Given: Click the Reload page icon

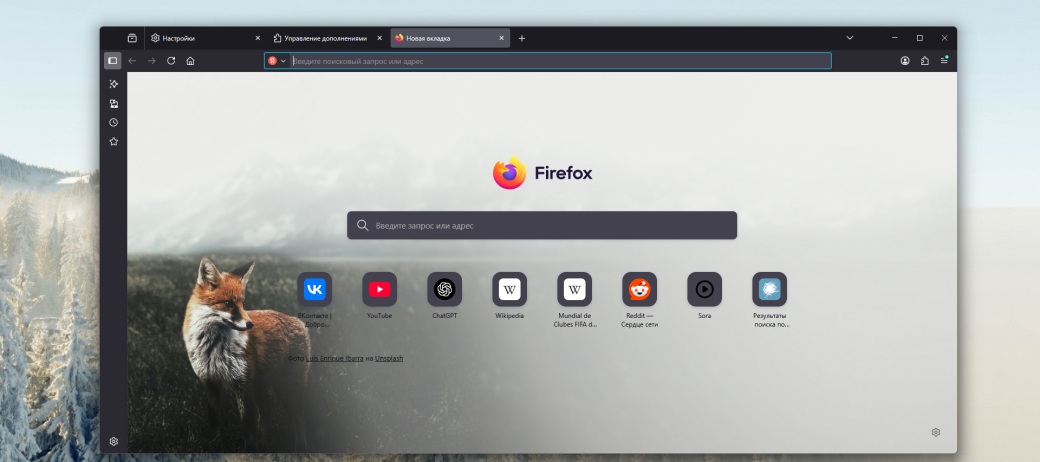Looking at the screenshot, I should click(171, 61).
